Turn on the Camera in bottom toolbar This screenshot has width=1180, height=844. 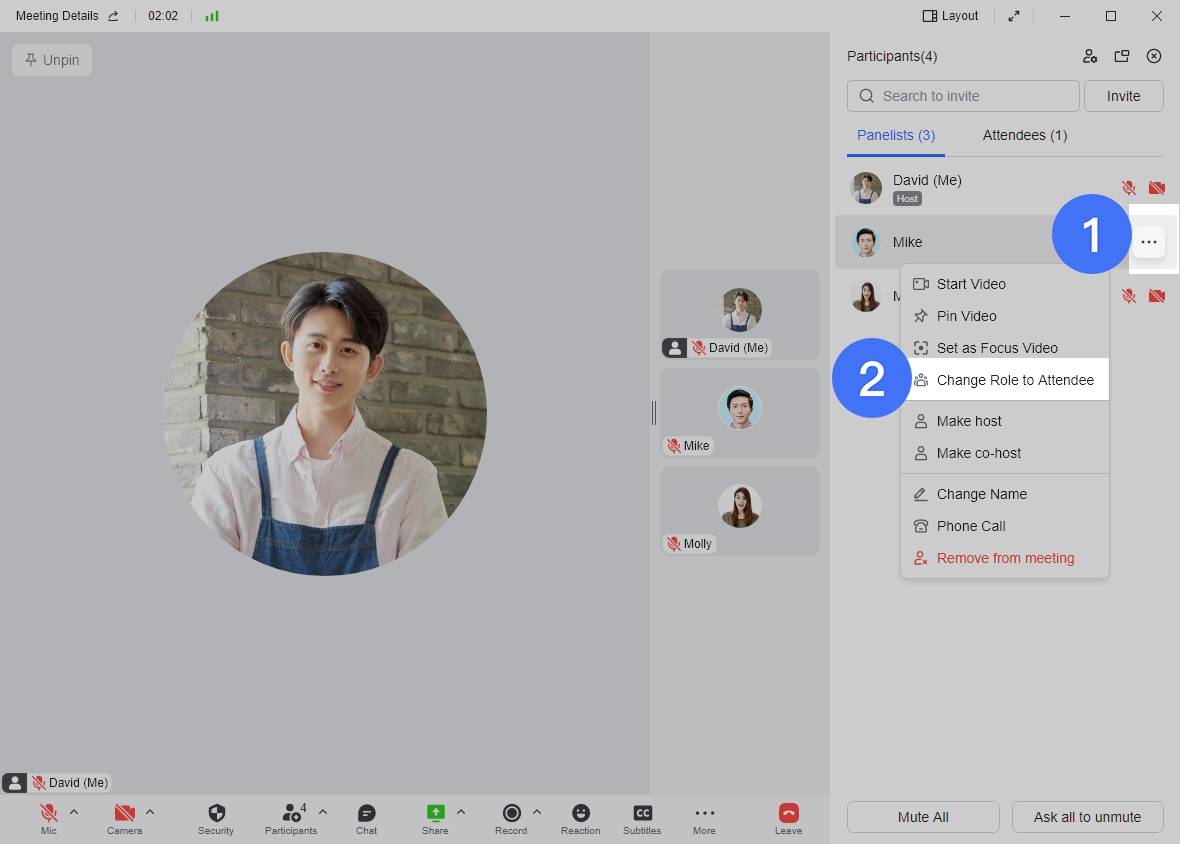tap(124, 813)
